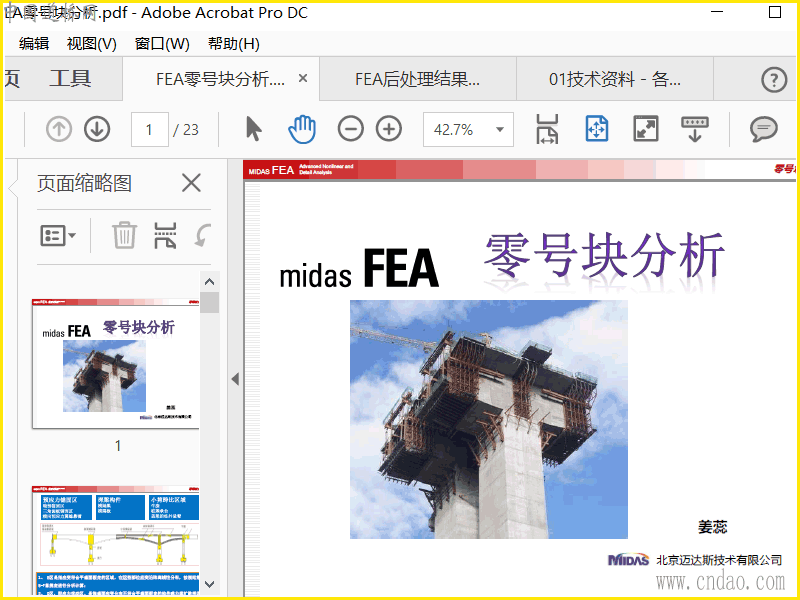Viewport: 800px width, 600px height.
Task: Open the comment speech bubble tool
Action: coord(763,129)
